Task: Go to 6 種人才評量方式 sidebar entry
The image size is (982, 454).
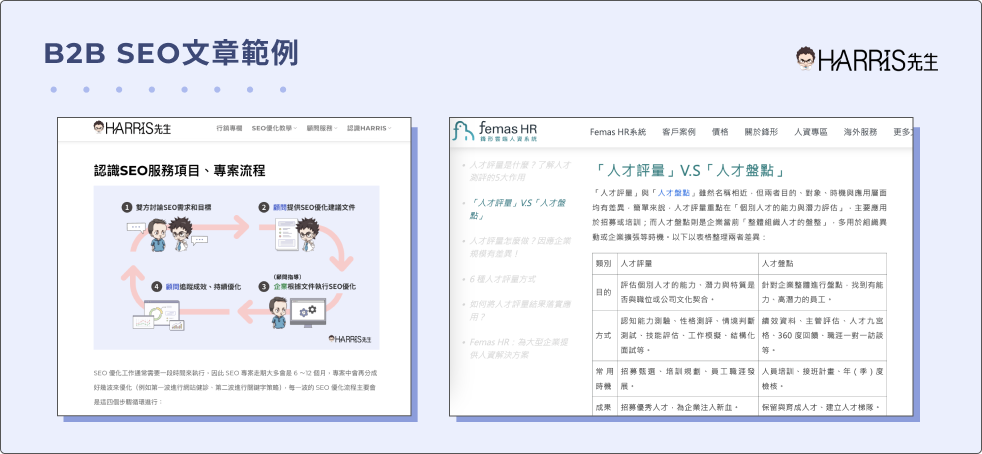Action: pyautogui.click(x=502, y=279)
